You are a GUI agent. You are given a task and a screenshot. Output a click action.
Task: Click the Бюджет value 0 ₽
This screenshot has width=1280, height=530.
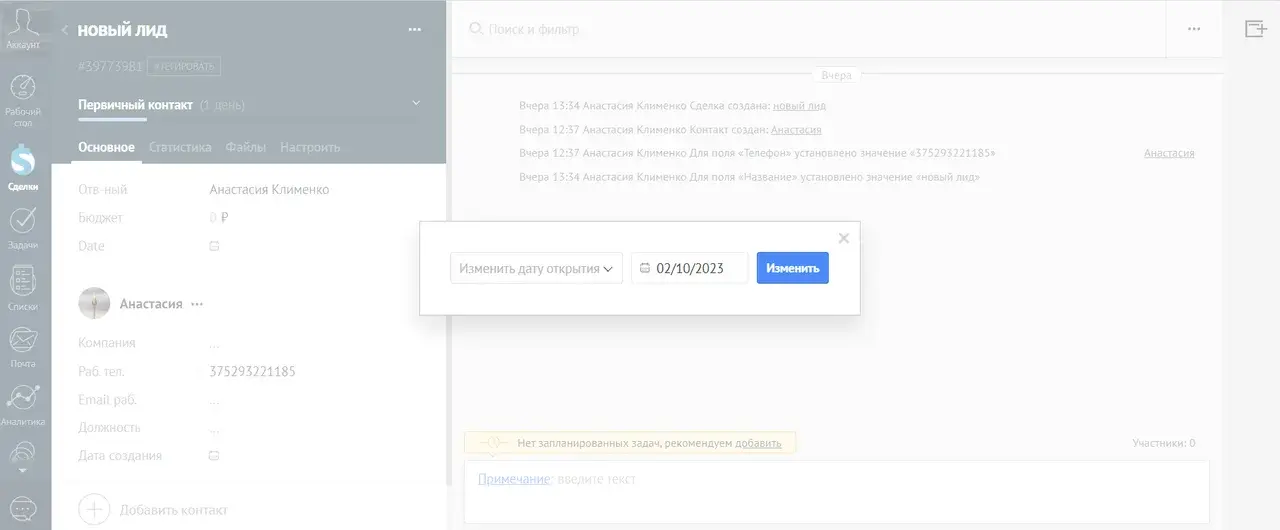(x=219, y=217)
